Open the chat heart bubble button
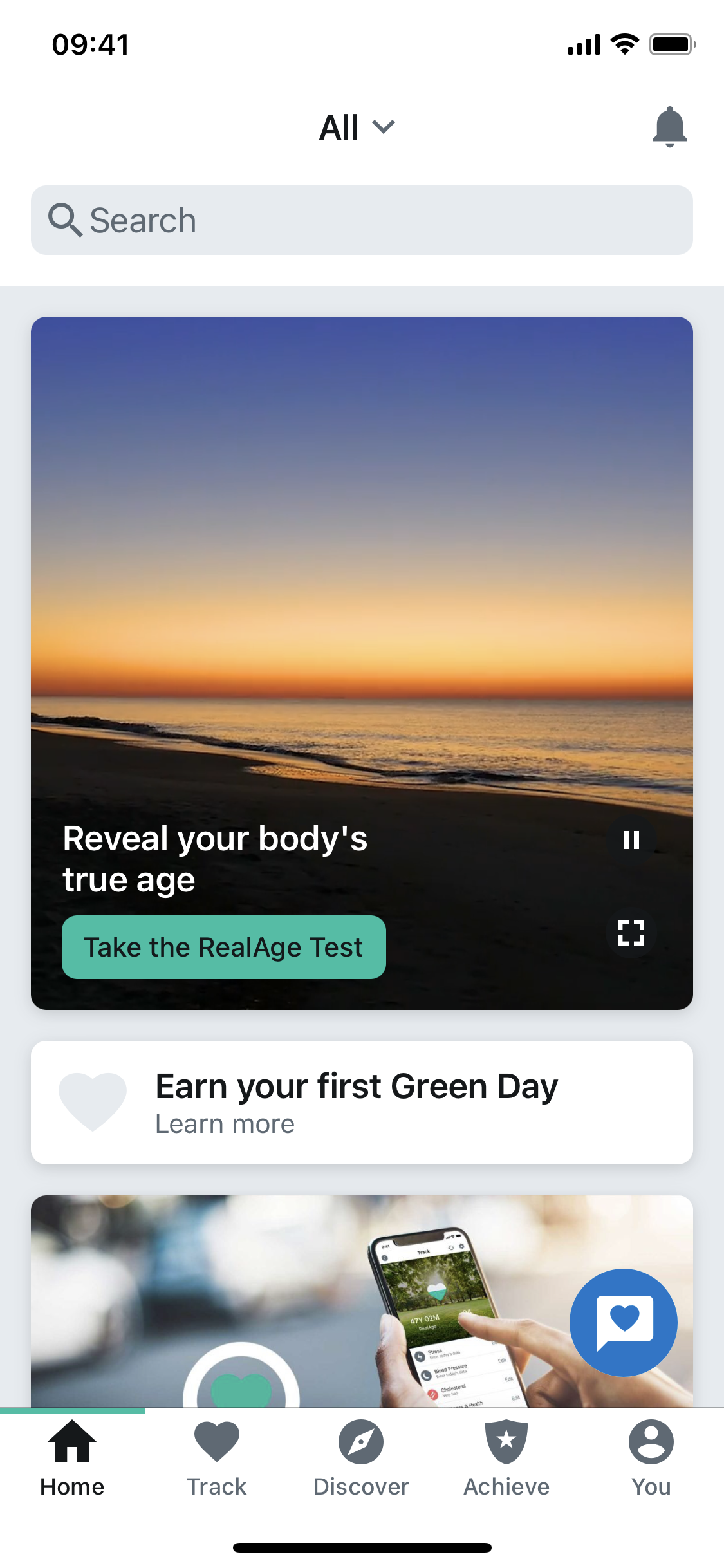The image size is (724, 1568). 623,1322
